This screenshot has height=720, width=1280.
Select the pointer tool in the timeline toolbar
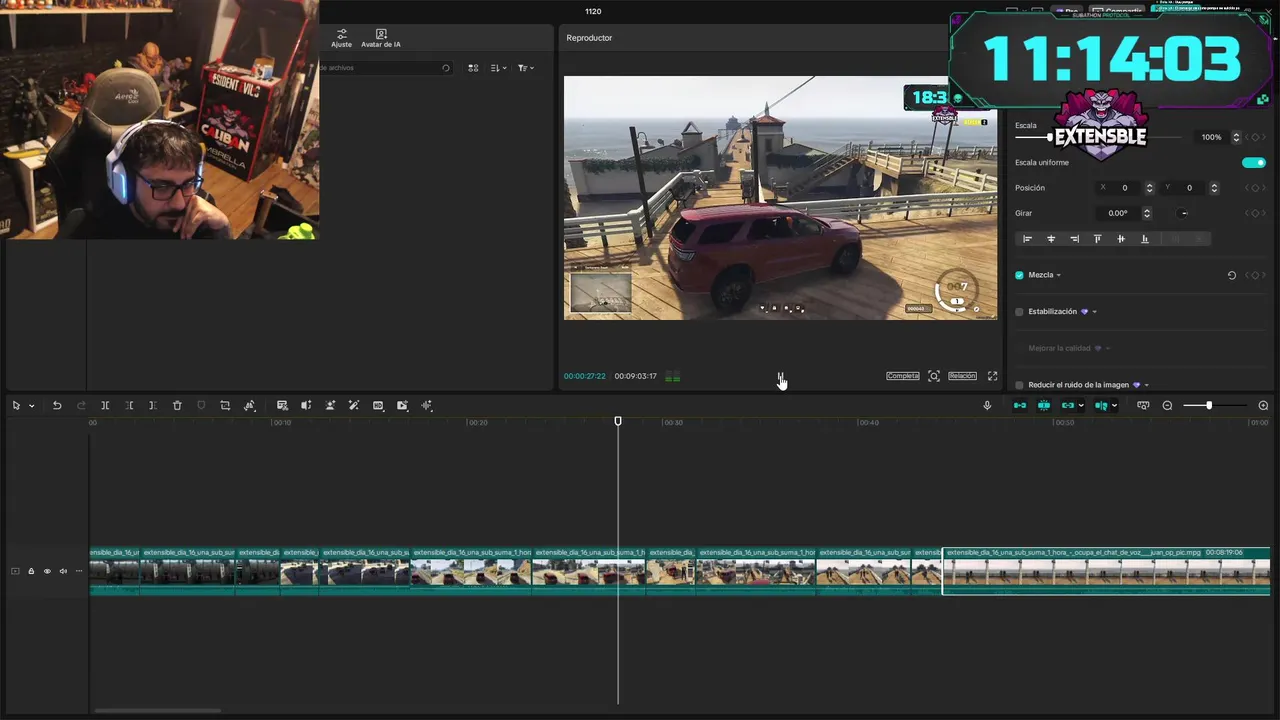coord(16,405)
